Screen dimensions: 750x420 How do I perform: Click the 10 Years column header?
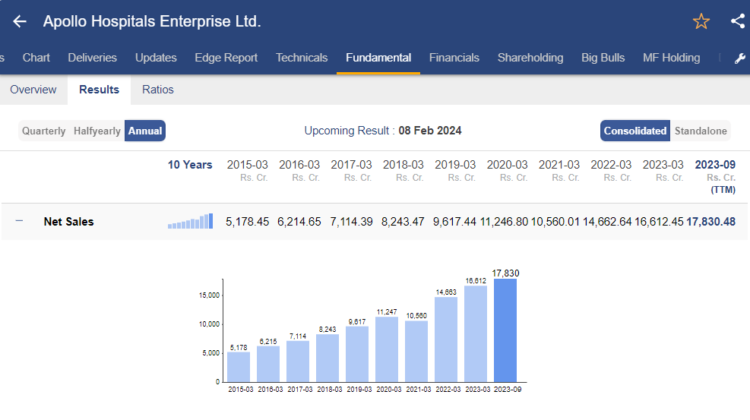coord(190,164)
